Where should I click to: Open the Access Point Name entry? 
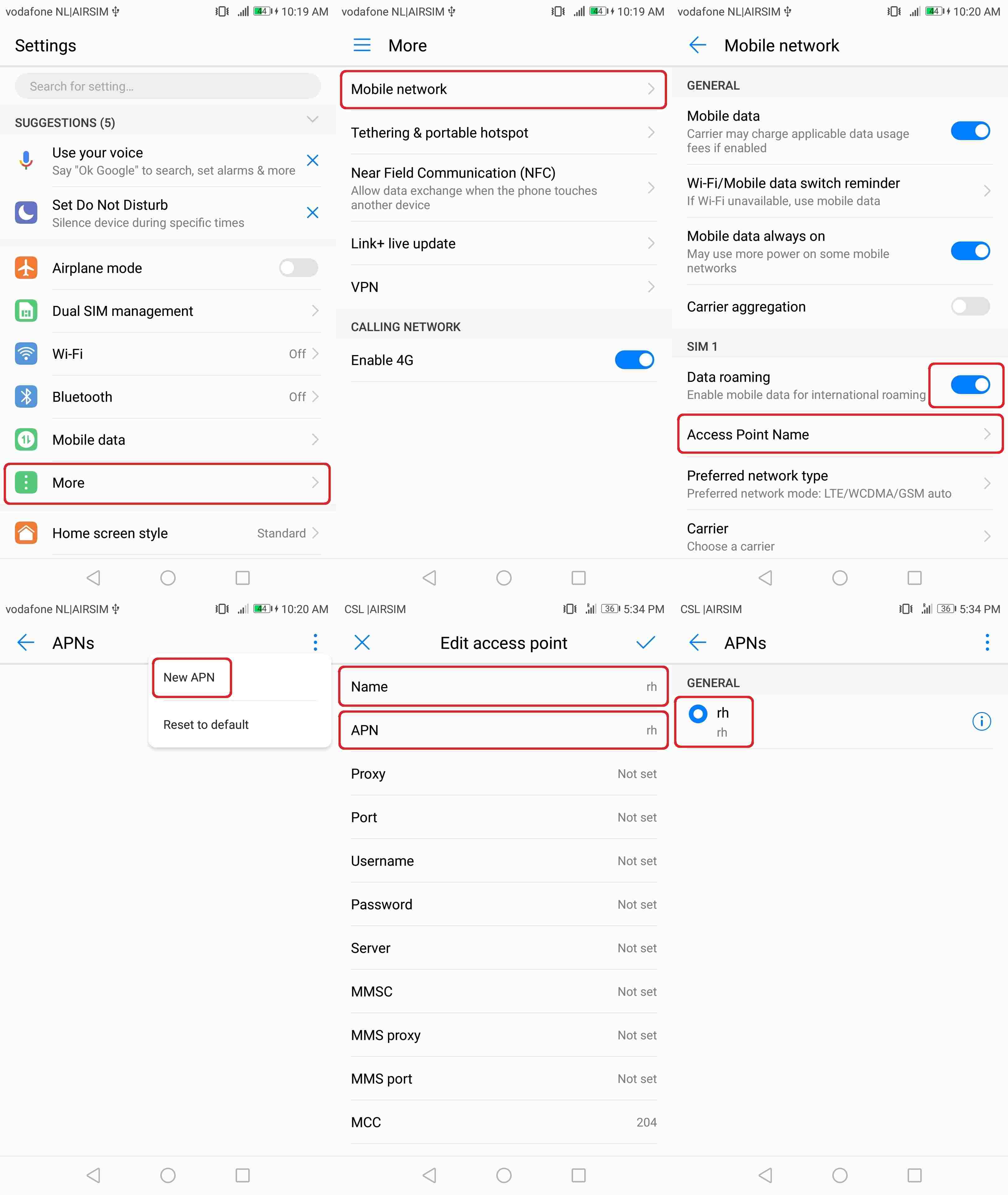[x=839, y=434]
